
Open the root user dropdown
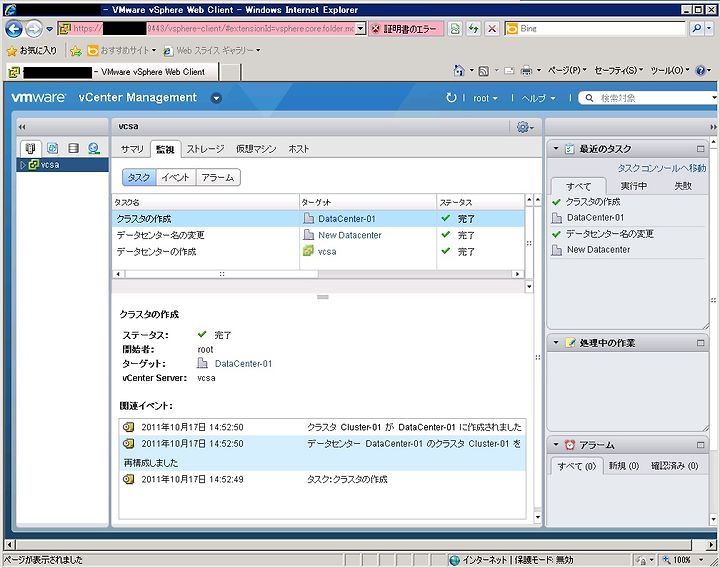[485, 98]
